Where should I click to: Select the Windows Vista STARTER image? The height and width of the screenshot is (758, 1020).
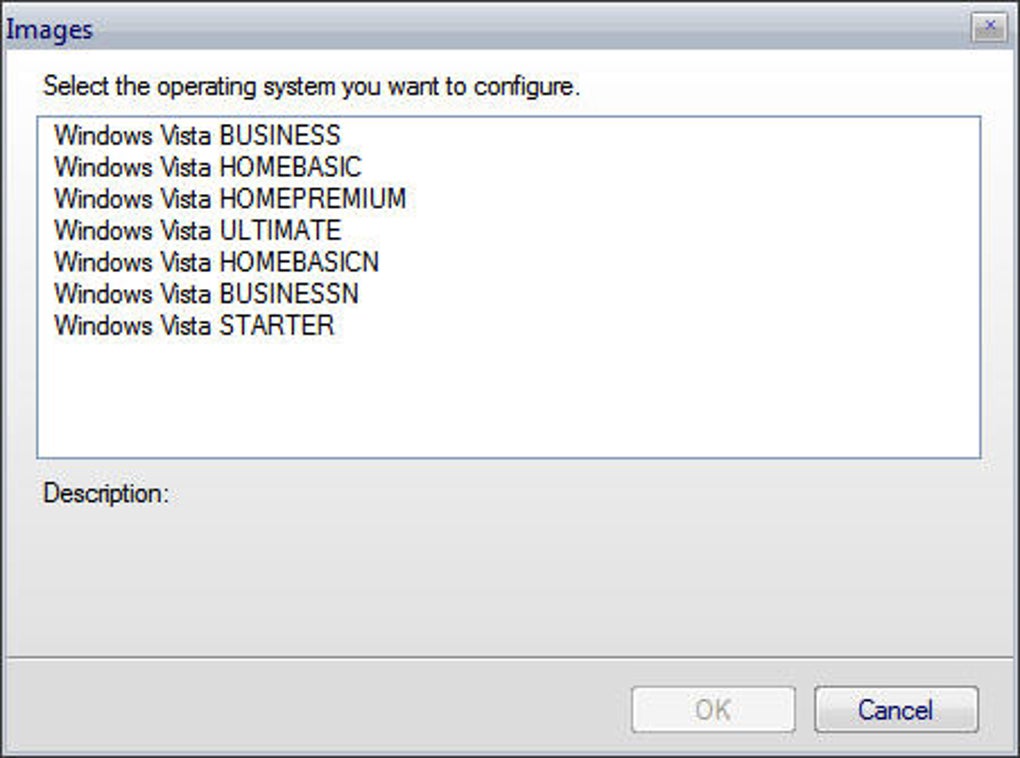point(194,326)
